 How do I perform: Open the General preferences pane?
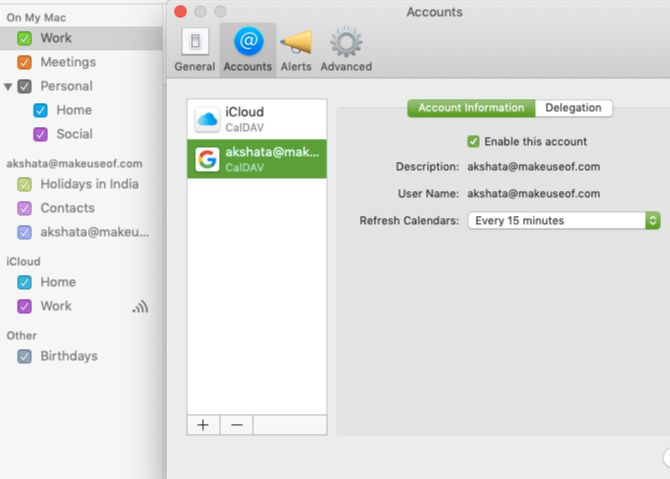coord(194,48)
